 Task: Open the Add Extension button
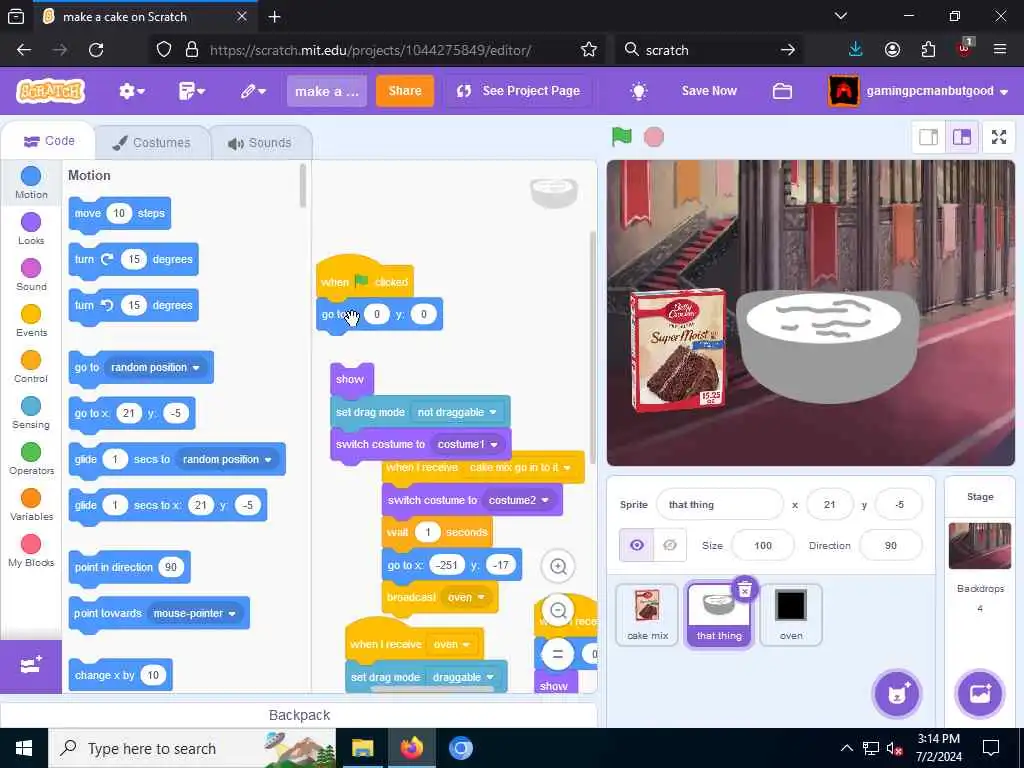tap(31, 666)
